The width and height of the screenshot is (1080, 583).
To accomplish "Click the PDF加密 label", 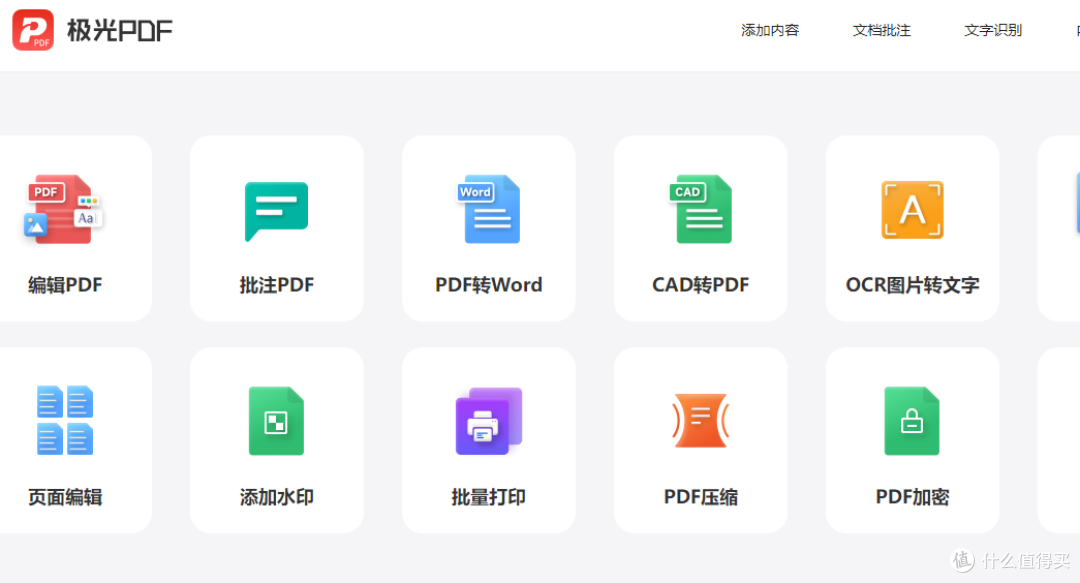I will [x=912, y=497].
